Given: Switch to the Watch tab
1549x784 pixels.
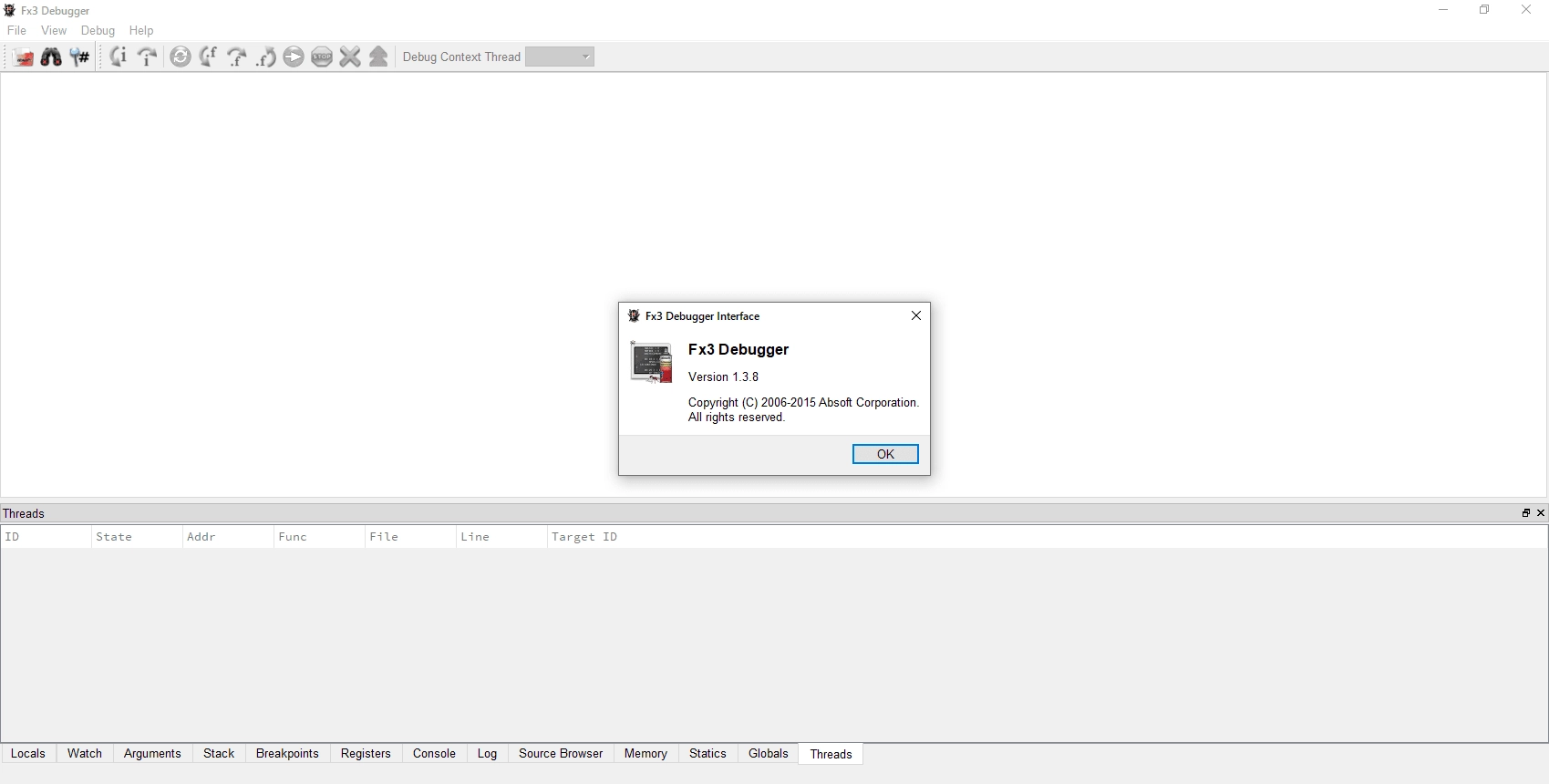Looking at the screenshot, I should [x=85, y=754].
